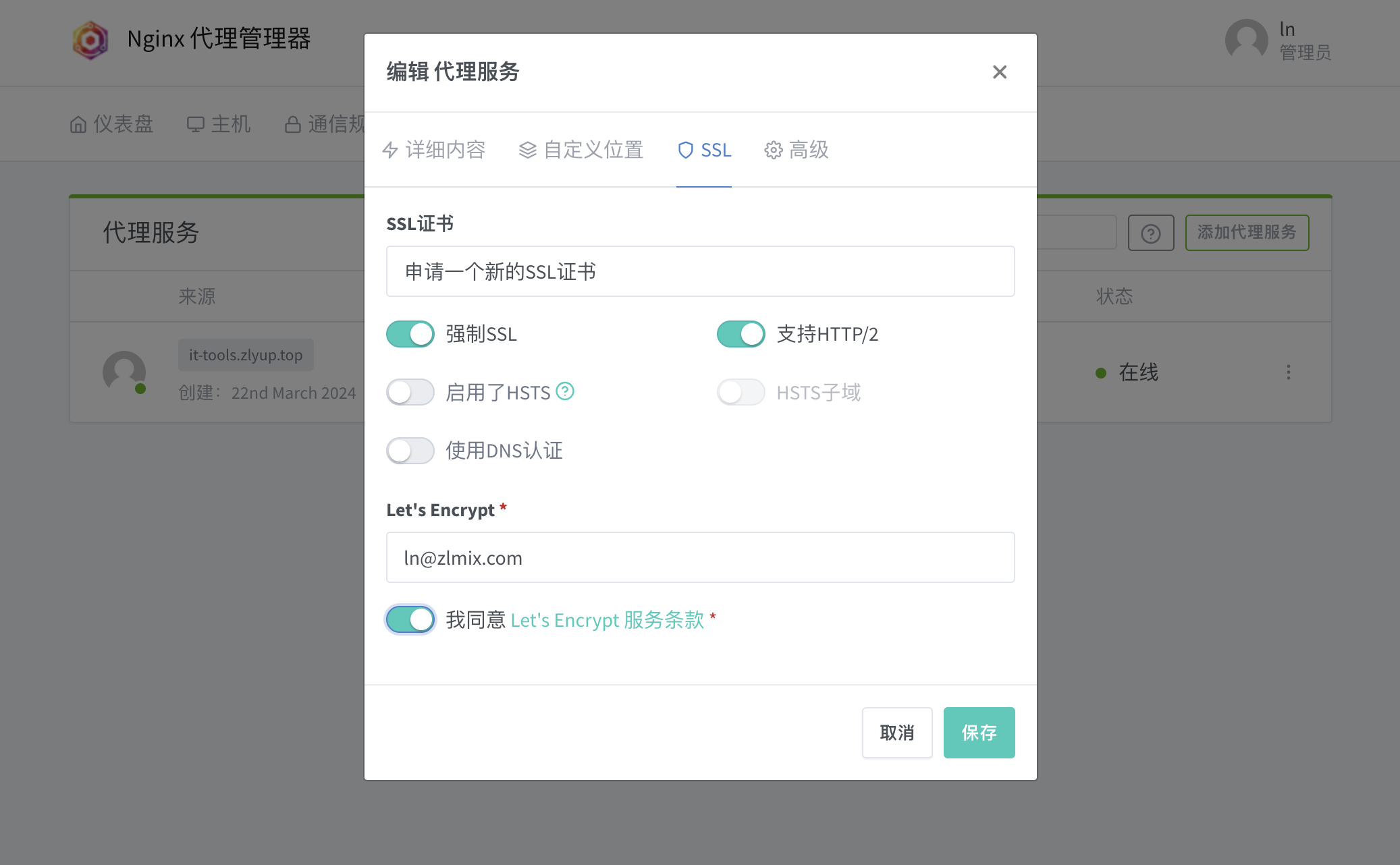Click the 来源 column header

click(x=197, y=296)
